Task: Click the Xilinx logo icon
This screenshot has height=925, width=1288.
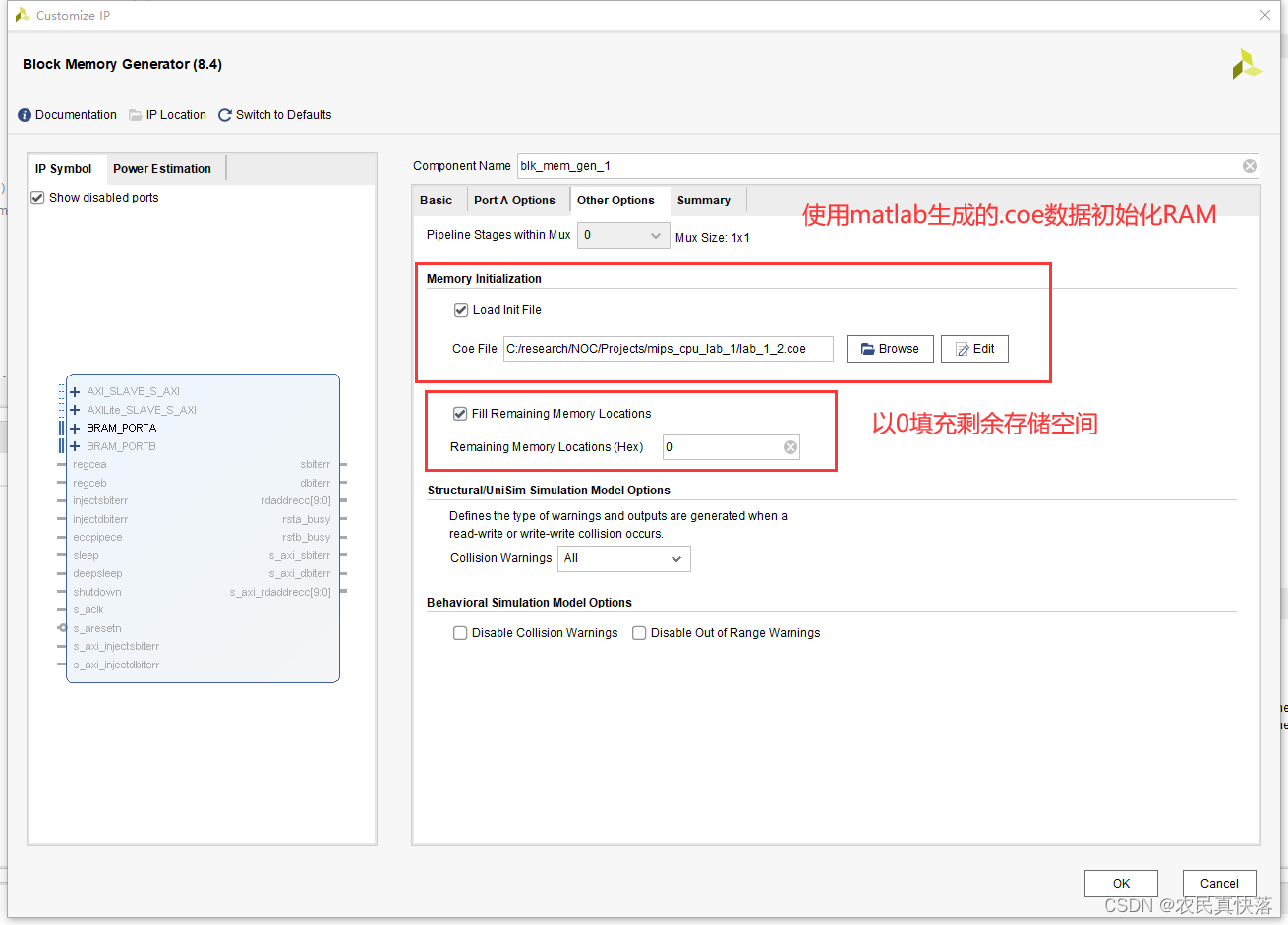Action: (1247, 65)
